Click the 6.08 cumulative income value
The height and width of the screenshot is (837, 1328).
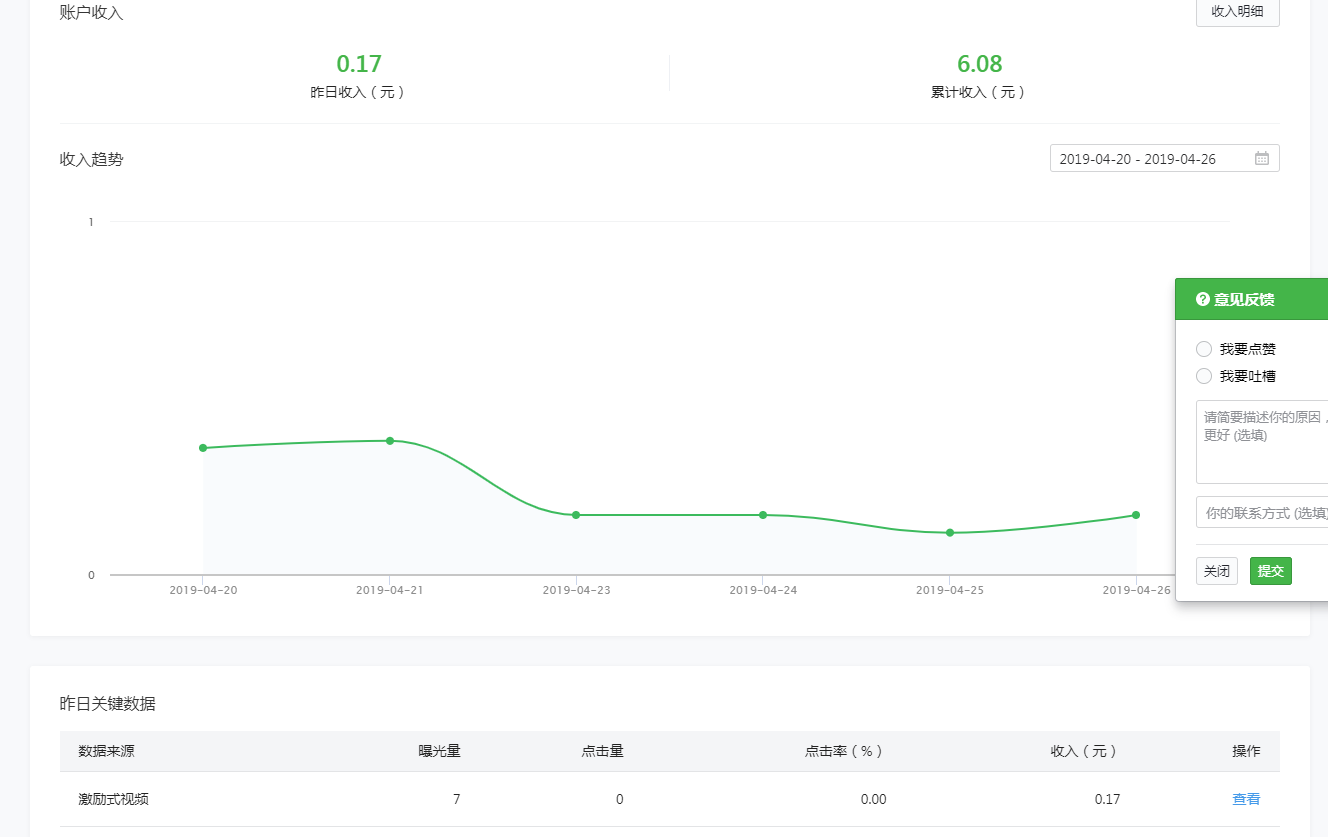[x=980, y=64]
